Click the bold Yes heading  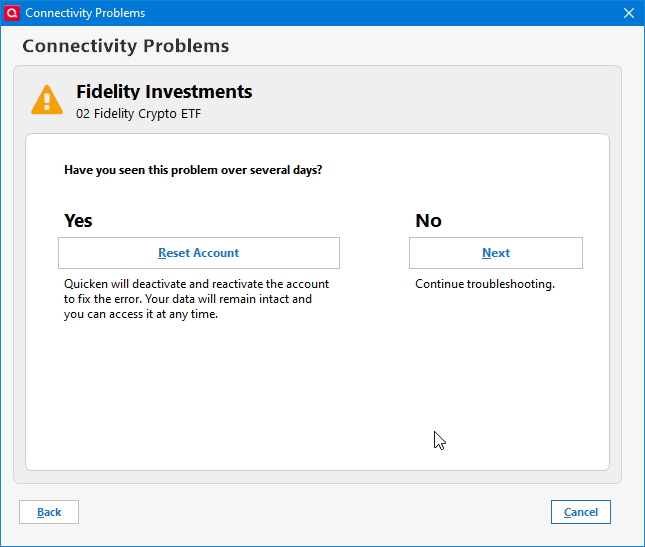tap(78, 221)
